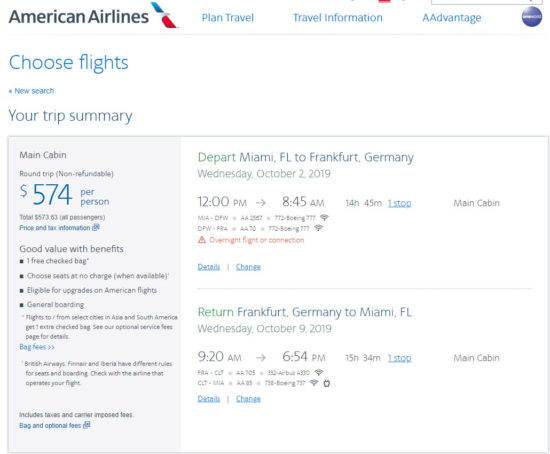
Task: Click external-link icon beside Bag and optional fees
Action: [87, 425]
